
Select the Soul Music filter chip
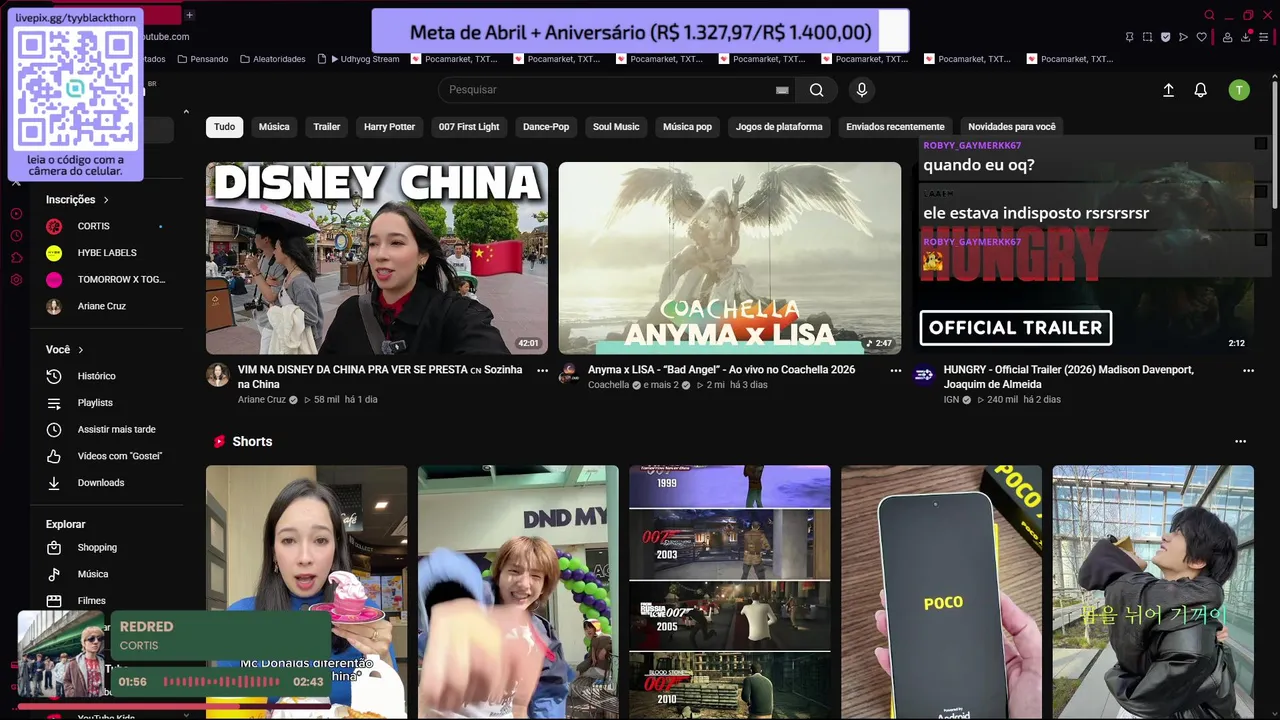click(x=616, y=127)
